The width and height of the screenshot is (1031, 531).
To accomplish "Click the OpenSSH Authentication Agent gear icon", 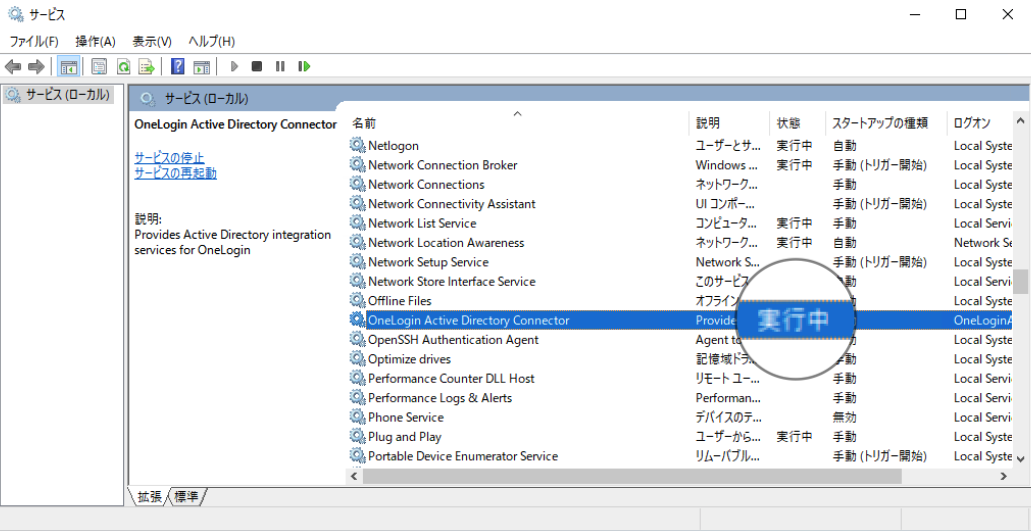I will (x=357, y=339).
